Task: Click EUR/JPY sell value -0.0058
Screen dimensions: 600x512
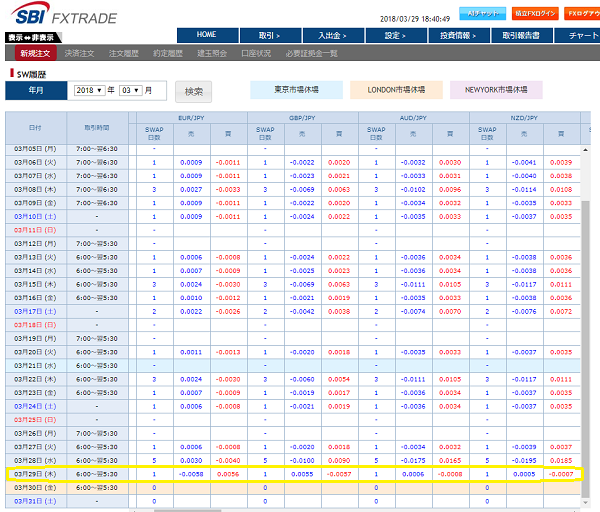Action: pyautogui.click(x=191, y=474)
